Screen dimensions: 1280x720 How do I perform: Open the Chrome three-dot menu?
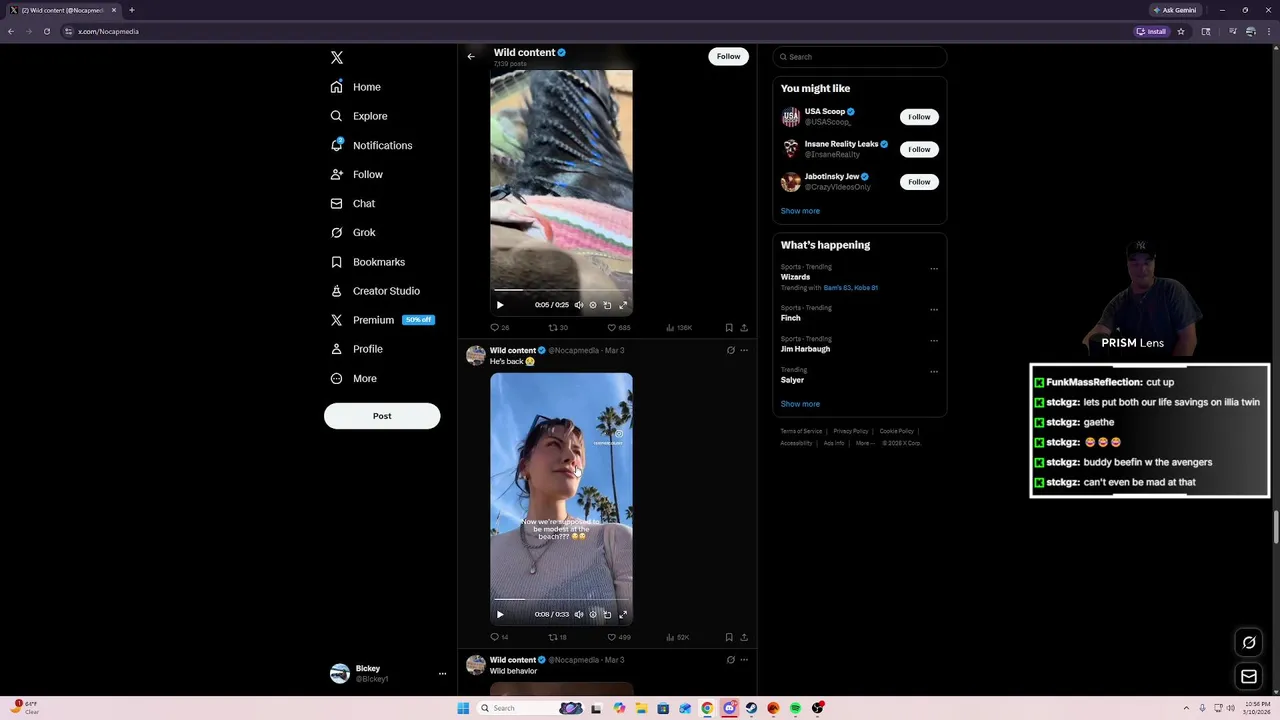pos(1268,31)
